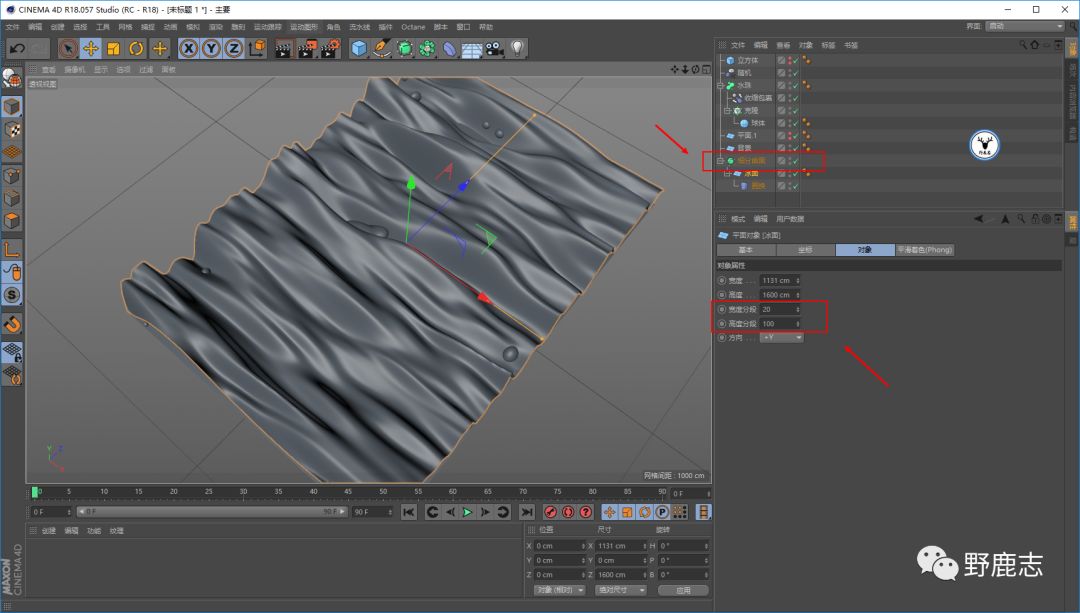The height and width of the screenshot is (613, 1080).
Task: Click the timeline ruler at frame 45
Action: [x=349, y=492]
